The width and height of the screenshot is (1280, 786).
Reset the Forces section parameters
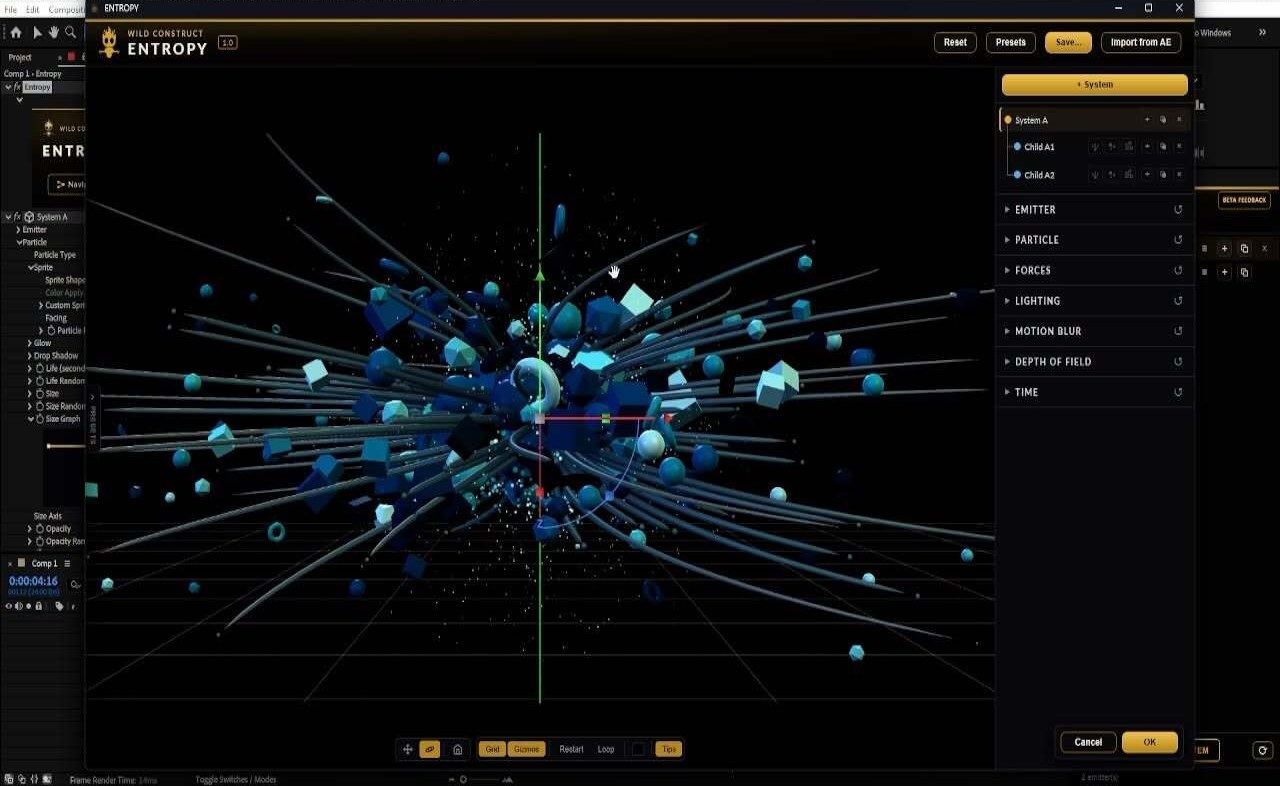(1178, 270)
